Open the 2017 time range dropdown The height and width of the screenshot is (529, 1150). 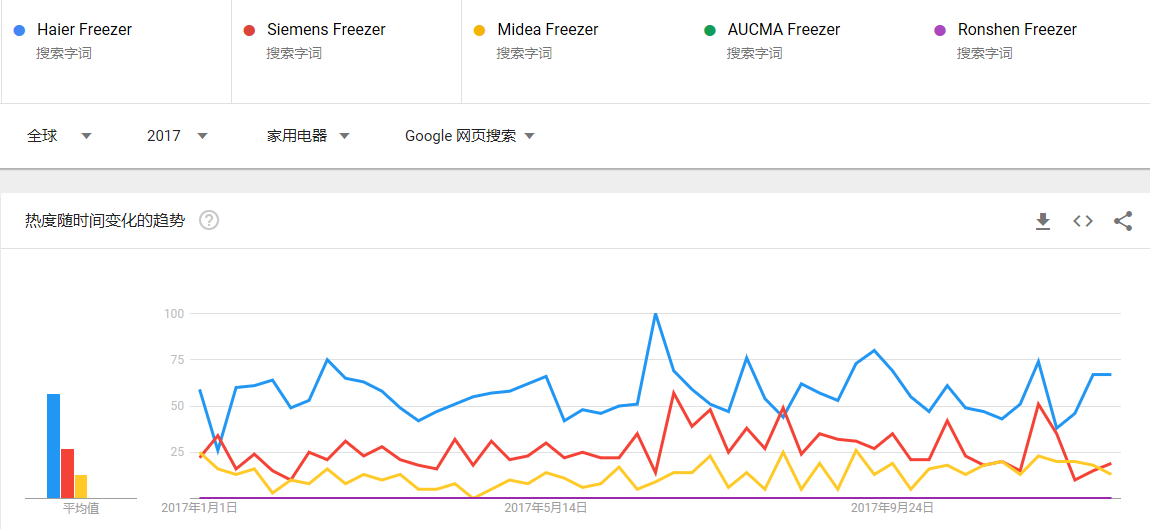click(x=177, y=136)
